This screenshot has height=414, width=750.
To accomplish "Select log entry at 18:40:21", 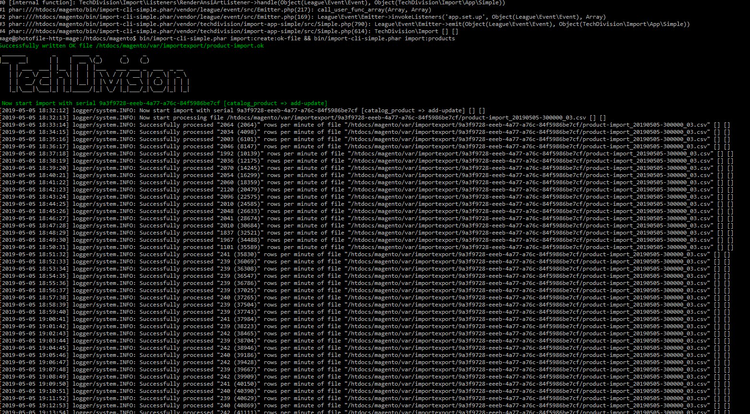I will click(366, 175).
